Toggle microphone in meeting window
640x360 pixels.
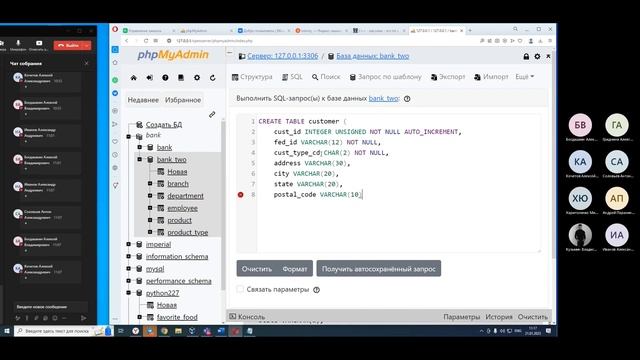(x=18, y=45)
